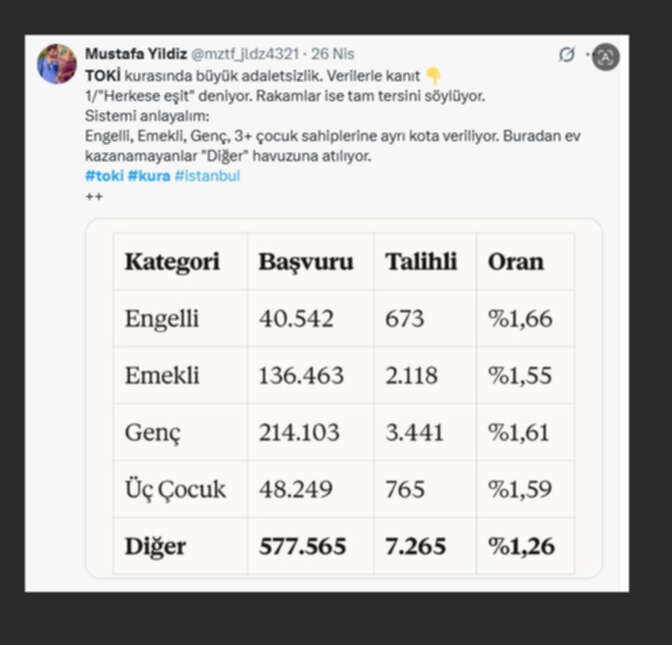Viewport: 672px width, 645px height.
Task: Select the Diğer row label
Action: tap(156, 546)
